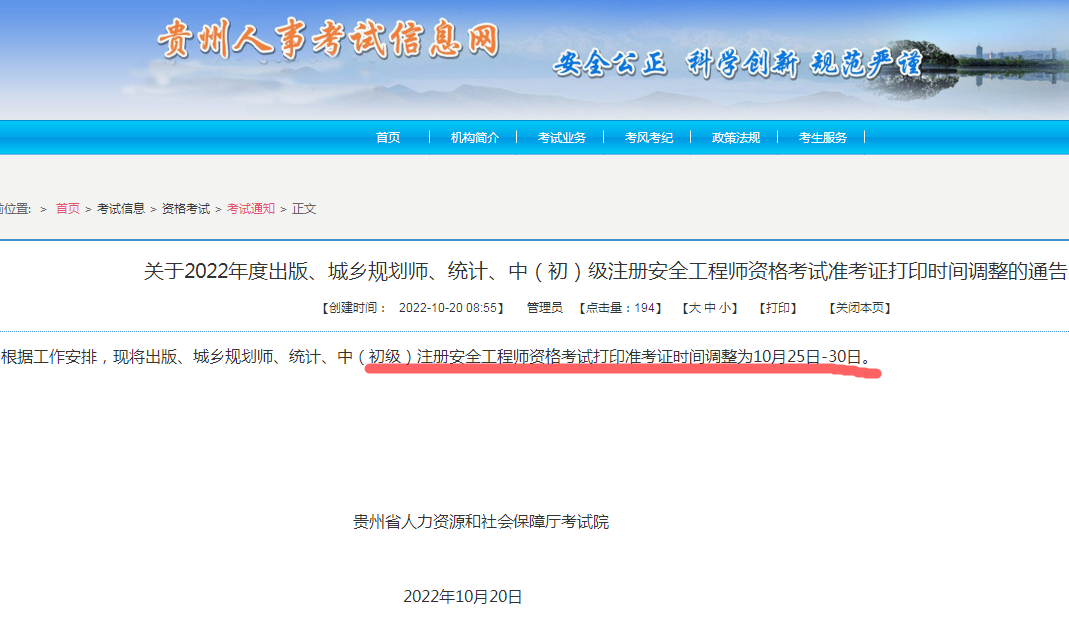
Task: Go to the 考试信息 breadcrumb
Action: pyautogui.click(x=121, y=209)
